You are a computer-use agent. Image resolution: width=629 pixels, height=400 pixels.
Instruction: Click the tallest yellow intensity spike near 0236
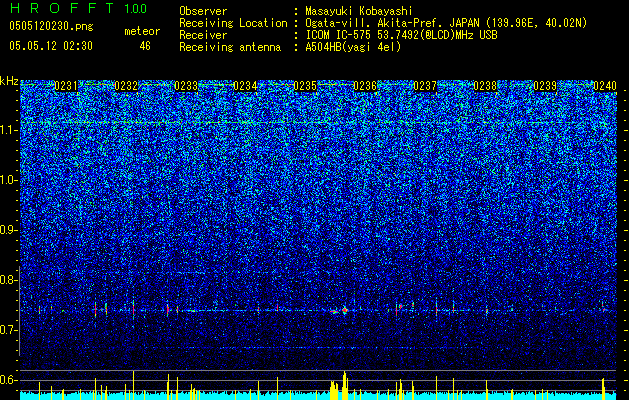pyautogui.click(x=345, y=385)
